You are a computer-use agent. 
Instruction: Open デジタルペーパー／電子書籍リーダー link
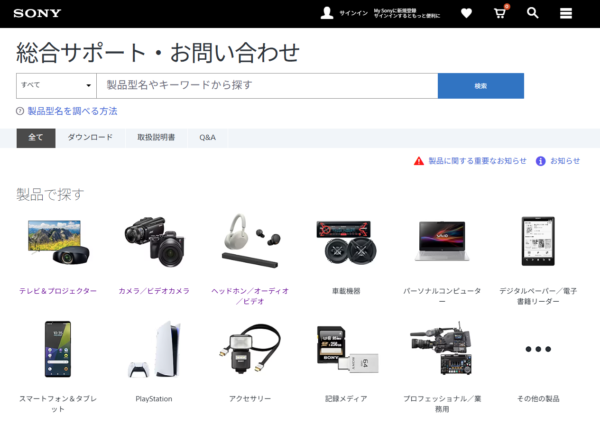click(x=538, y=296)
